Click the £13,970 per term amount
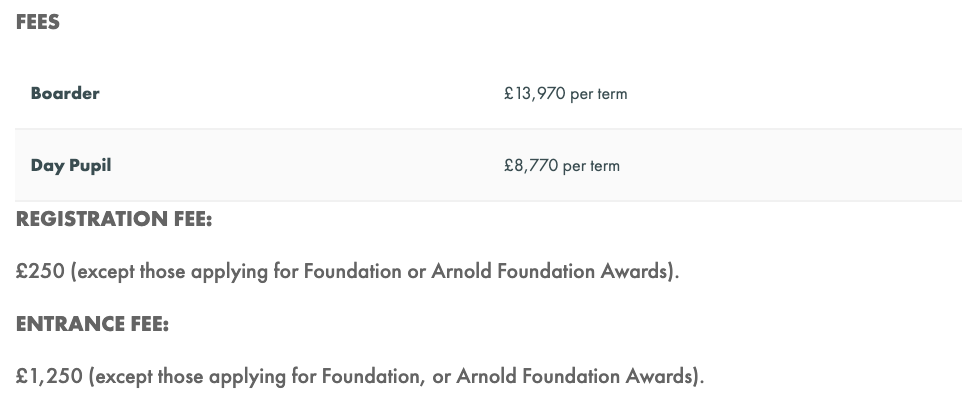The width and height of the screenshot is (964, 406). [x=566, y=94]
